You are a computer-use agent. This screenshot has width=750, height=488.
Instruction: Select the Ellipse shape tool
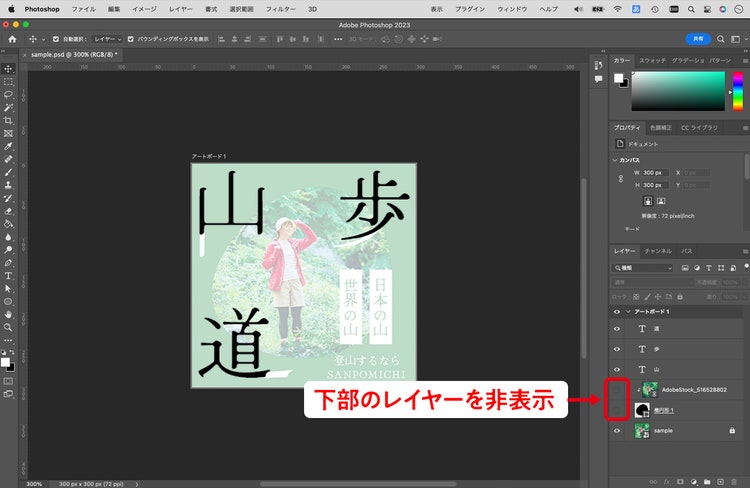tap(8, 301)
